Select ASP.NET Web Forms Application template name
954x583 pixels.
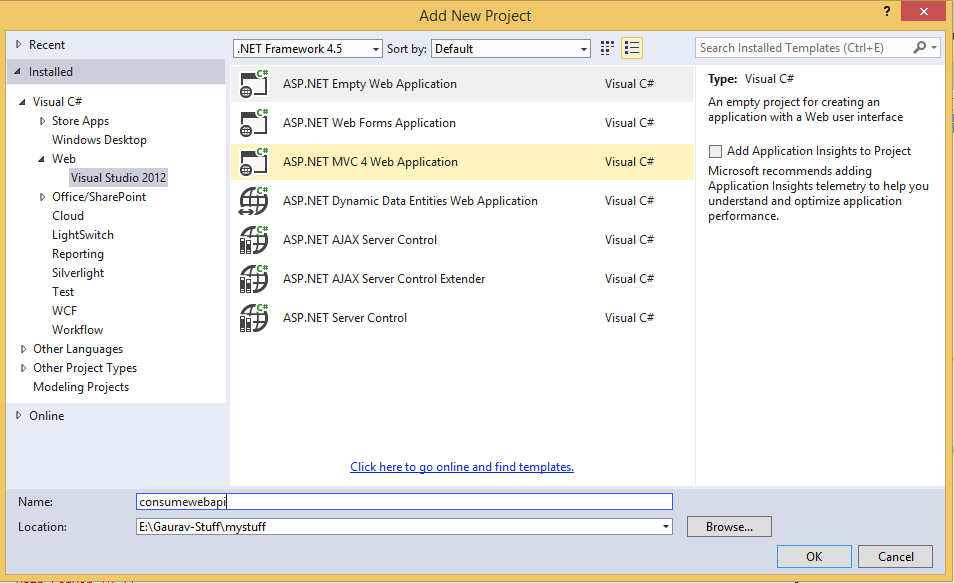point(369,123)
